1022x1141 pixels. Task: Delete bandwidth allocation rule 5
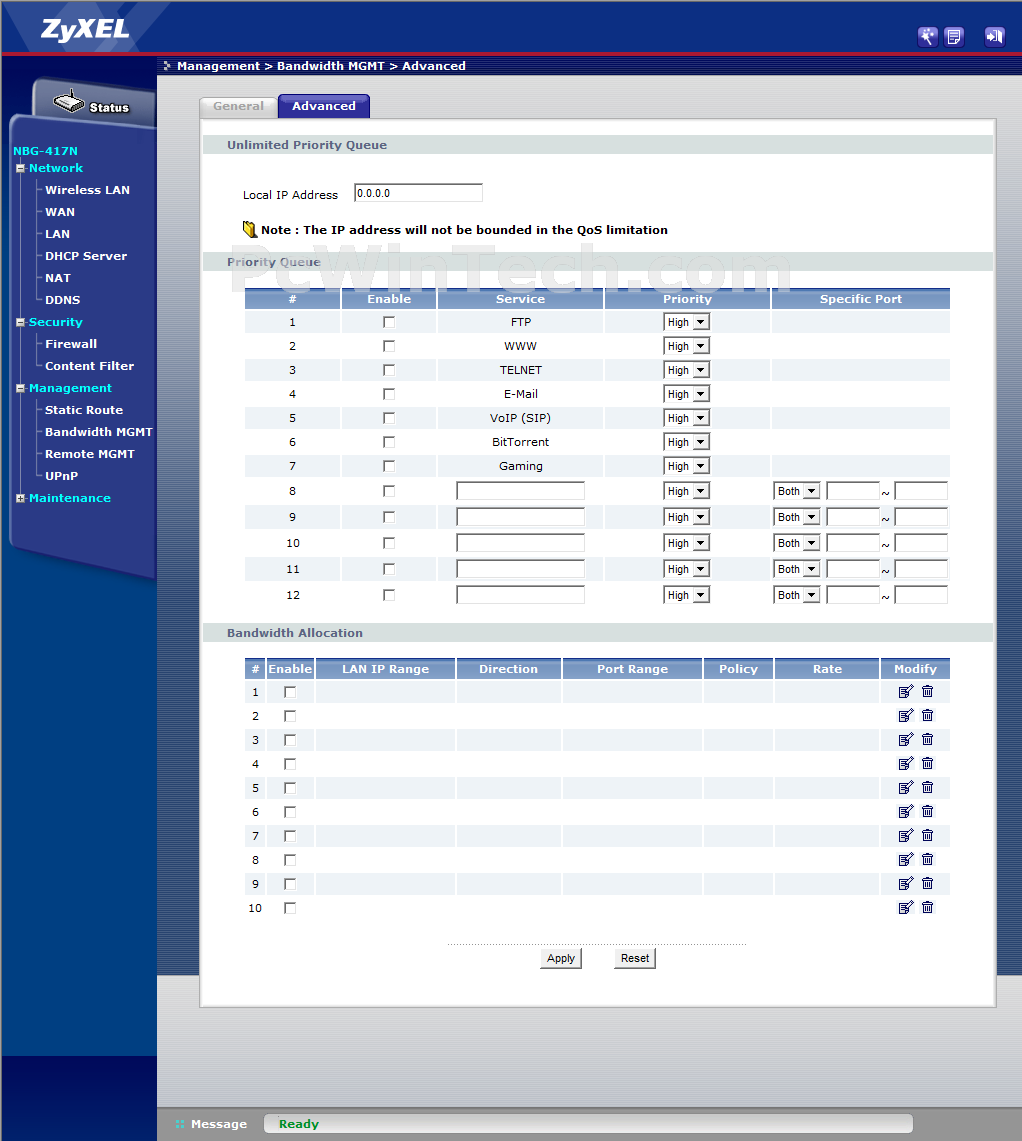(927, 787)
